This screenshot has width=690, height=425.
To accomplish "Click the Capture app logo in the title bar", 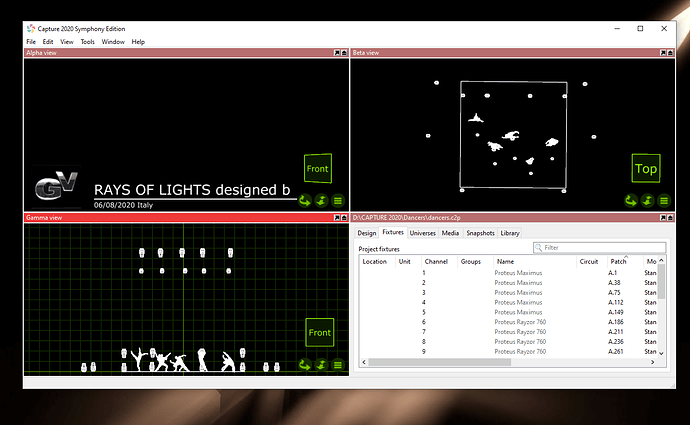I will pyautogui.click(x=31, y=29).
